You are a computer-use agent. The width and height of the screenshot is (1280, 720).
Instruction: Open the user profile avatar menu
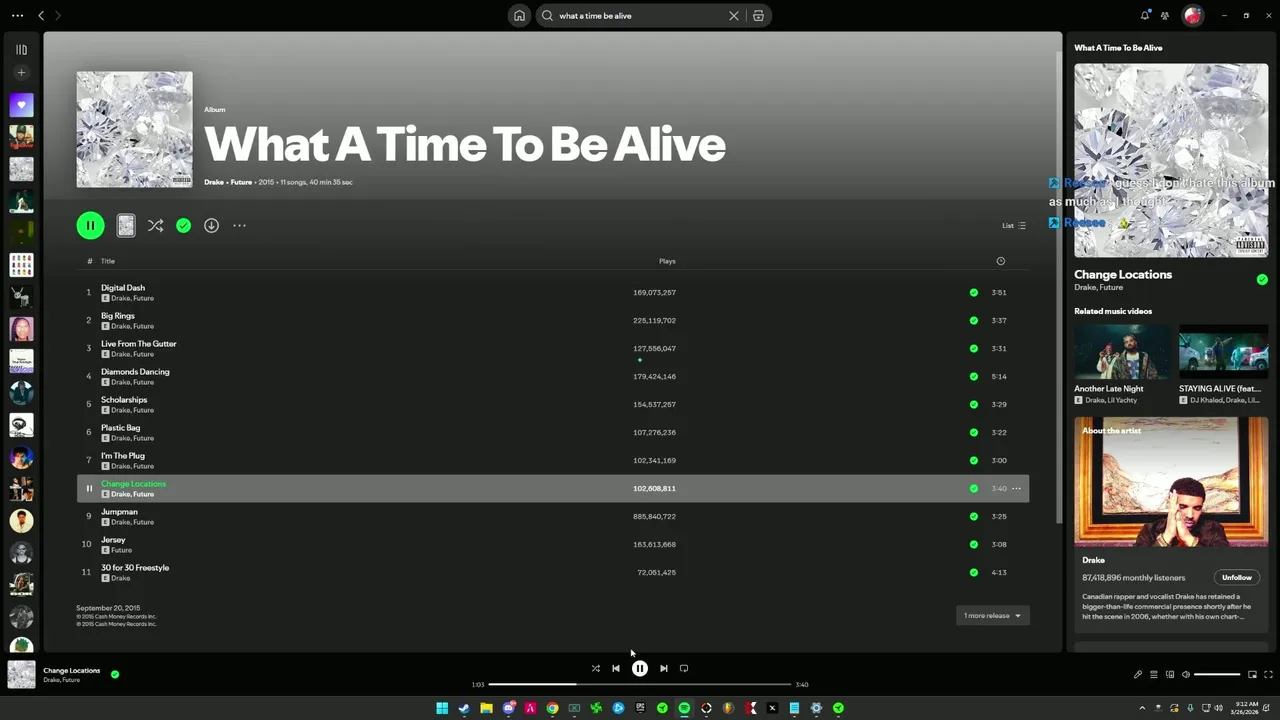(x=1192, y=15)
